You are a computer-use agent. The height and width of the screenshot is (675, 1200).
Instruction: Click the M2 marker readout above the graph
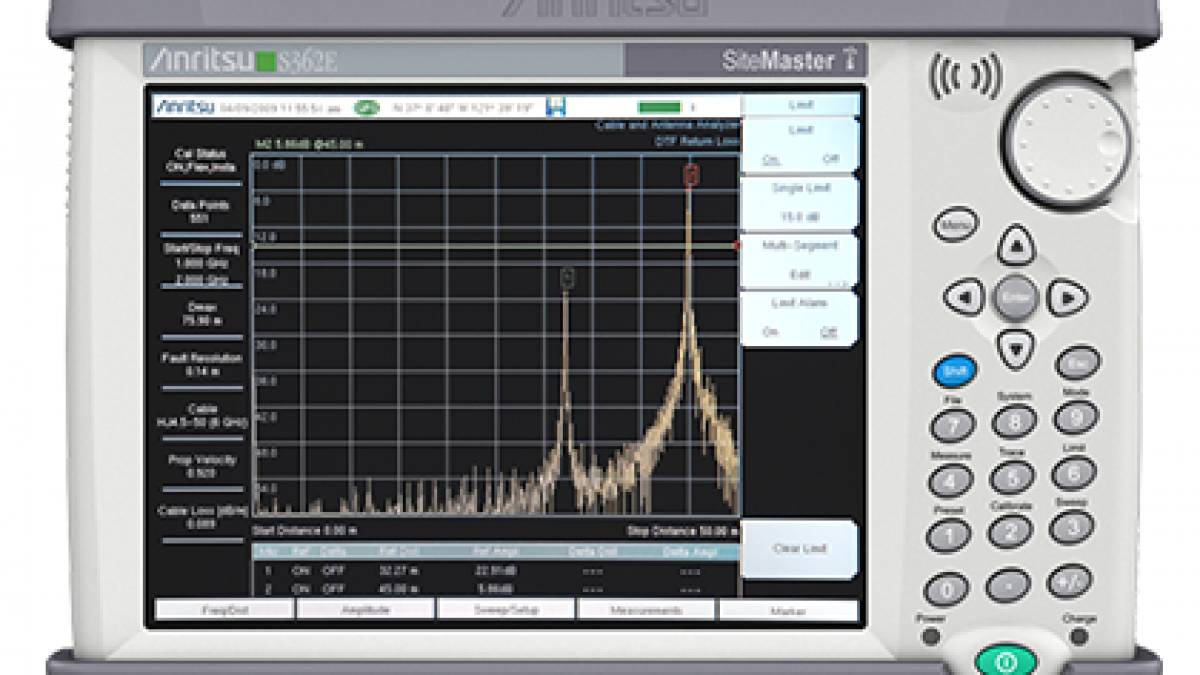(x=309, y=145)
